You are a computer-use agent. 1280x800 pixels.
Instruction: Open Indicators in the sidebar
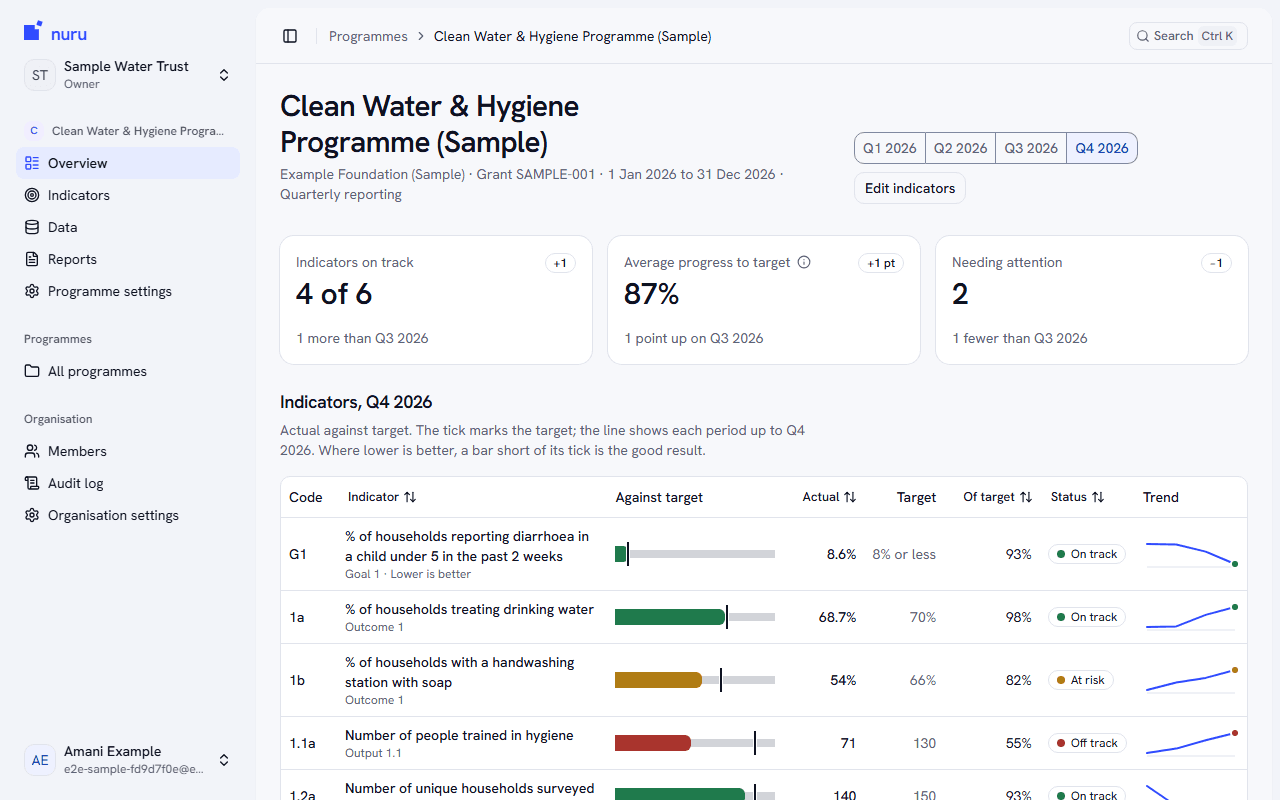tap(128, 195)
